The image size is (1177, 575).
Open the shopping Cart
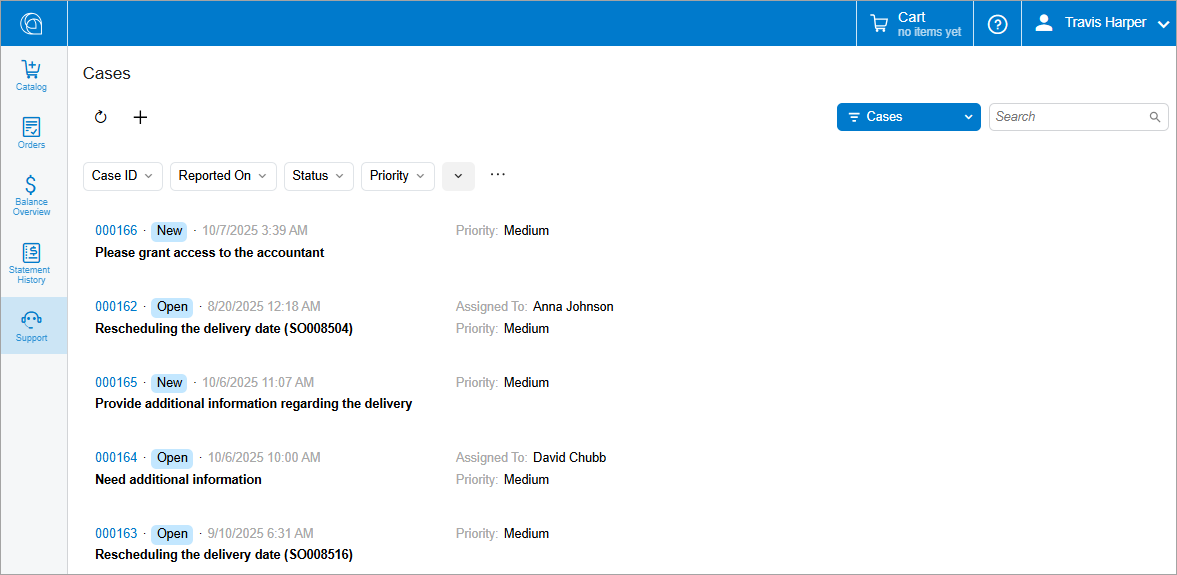[x=915, y=23]
